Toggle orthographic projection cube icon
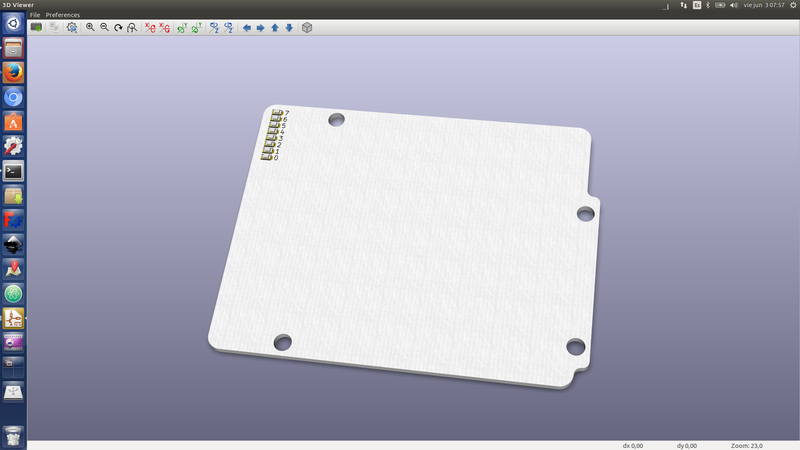Image resolution: width=800 pixels, height=450 pixels. (307, 27)
